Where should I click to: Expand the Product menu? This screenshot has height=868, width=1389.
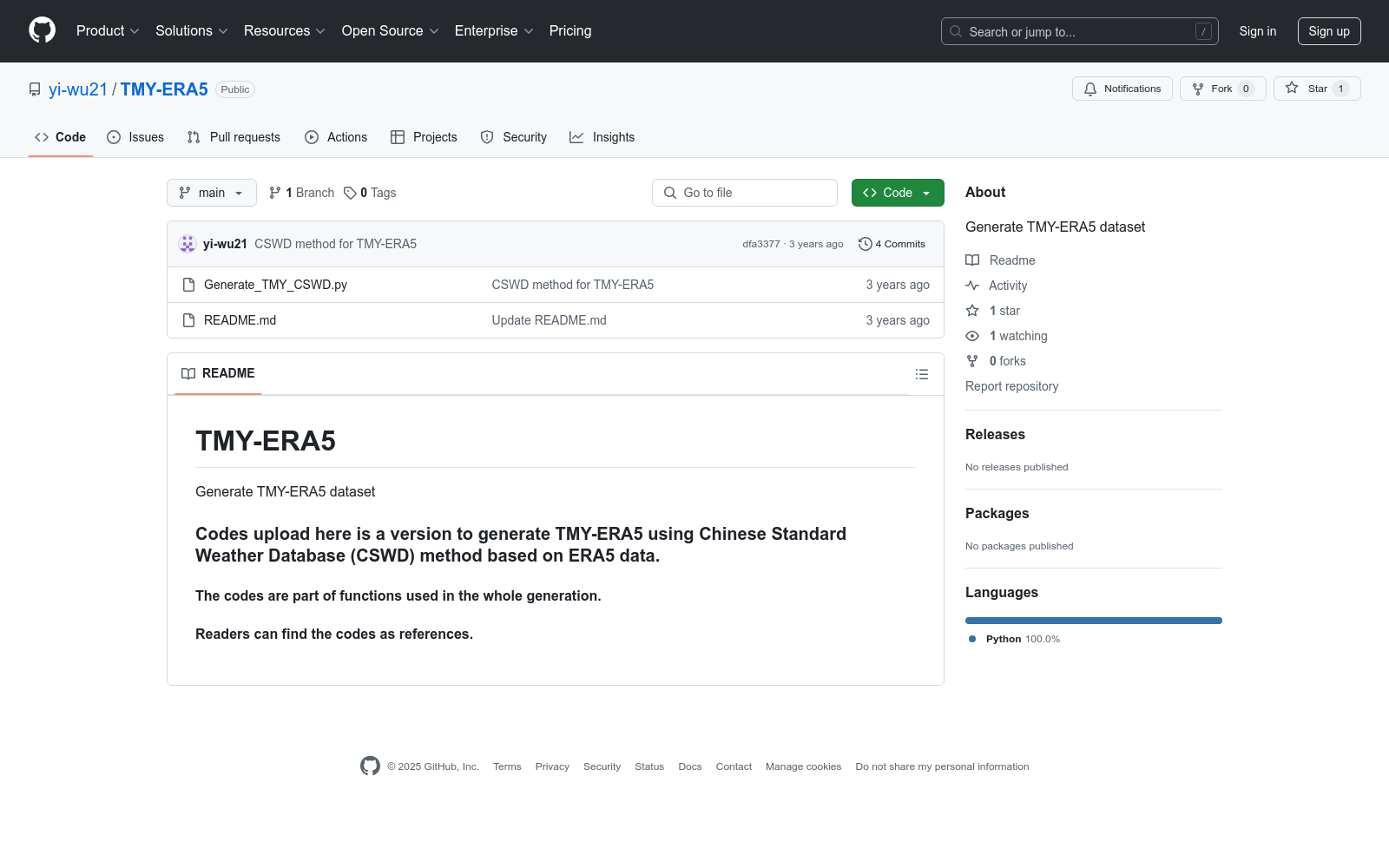coord(108,31)
